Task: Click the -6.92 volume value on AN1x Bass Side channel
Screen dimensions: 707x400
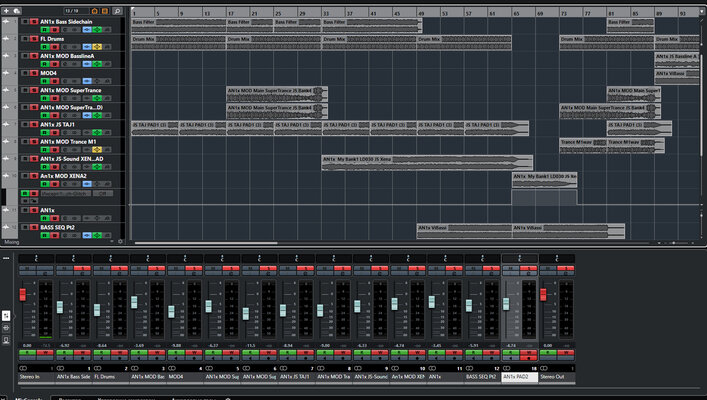Action: click(x=64, y=345)
